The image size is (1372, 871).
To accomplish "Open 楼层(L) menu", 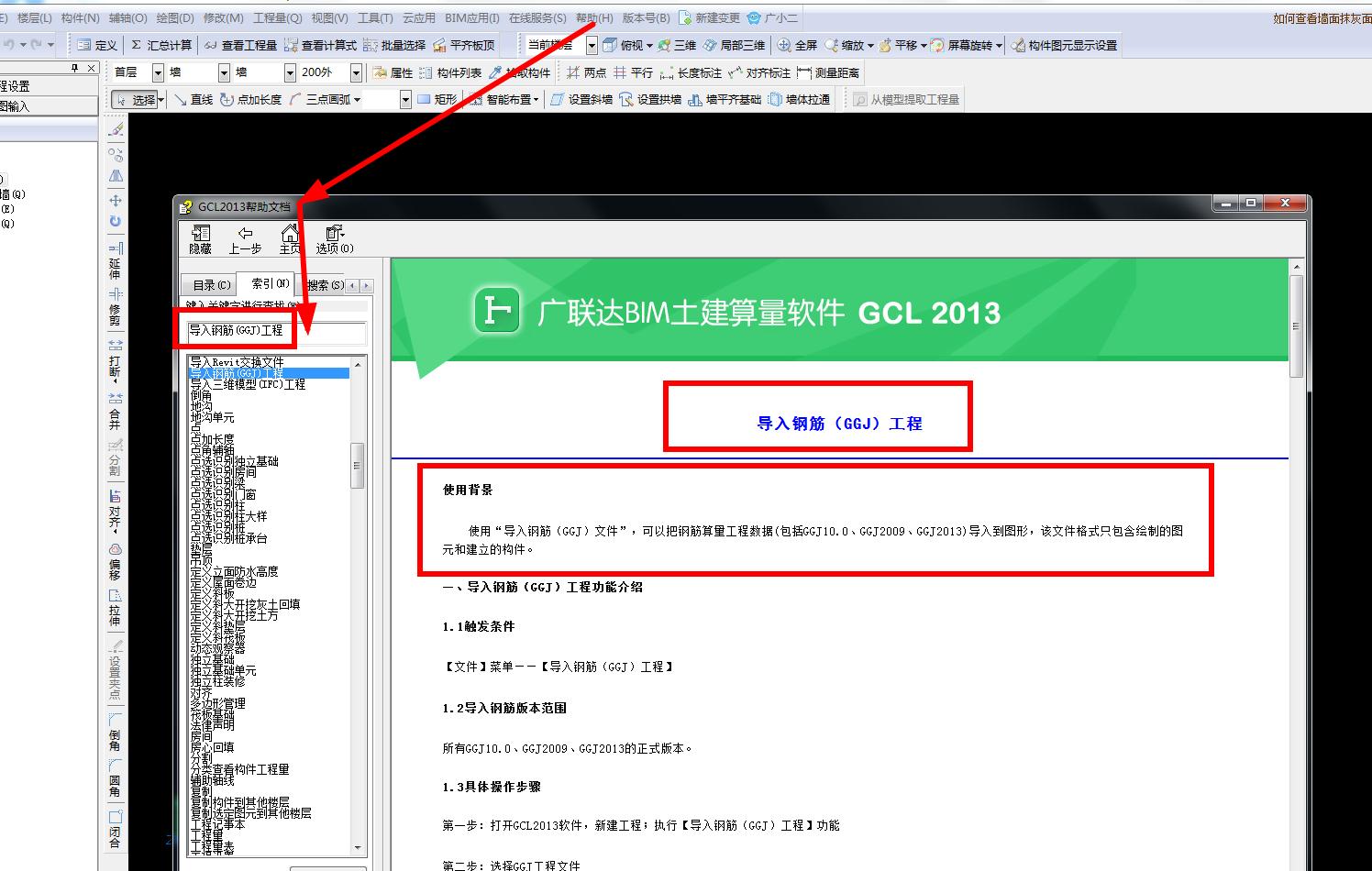I will (x=35, y=18).
